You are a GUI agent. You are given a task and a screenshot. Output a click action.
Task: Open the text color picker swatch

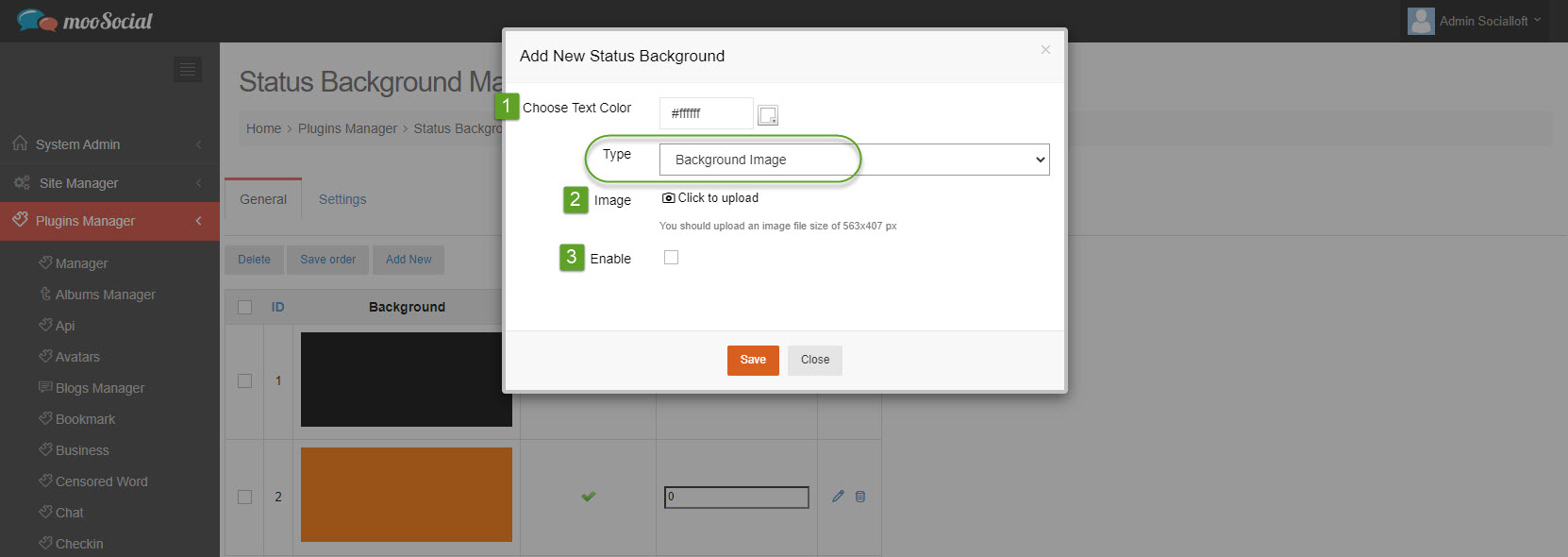tap(768, 115)
